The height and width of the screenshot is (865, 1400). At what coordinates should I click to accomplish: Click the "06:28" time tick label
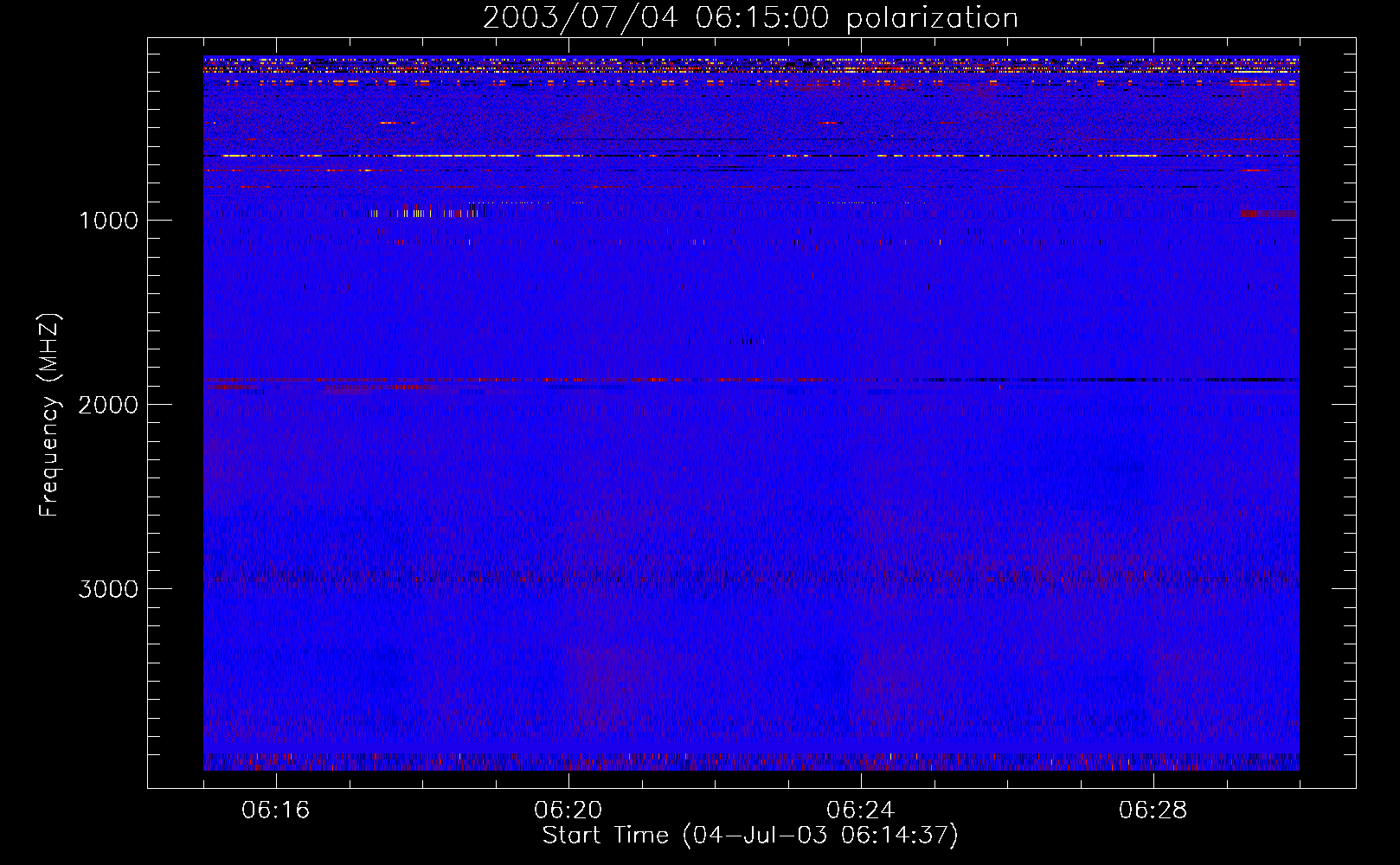1153,811
